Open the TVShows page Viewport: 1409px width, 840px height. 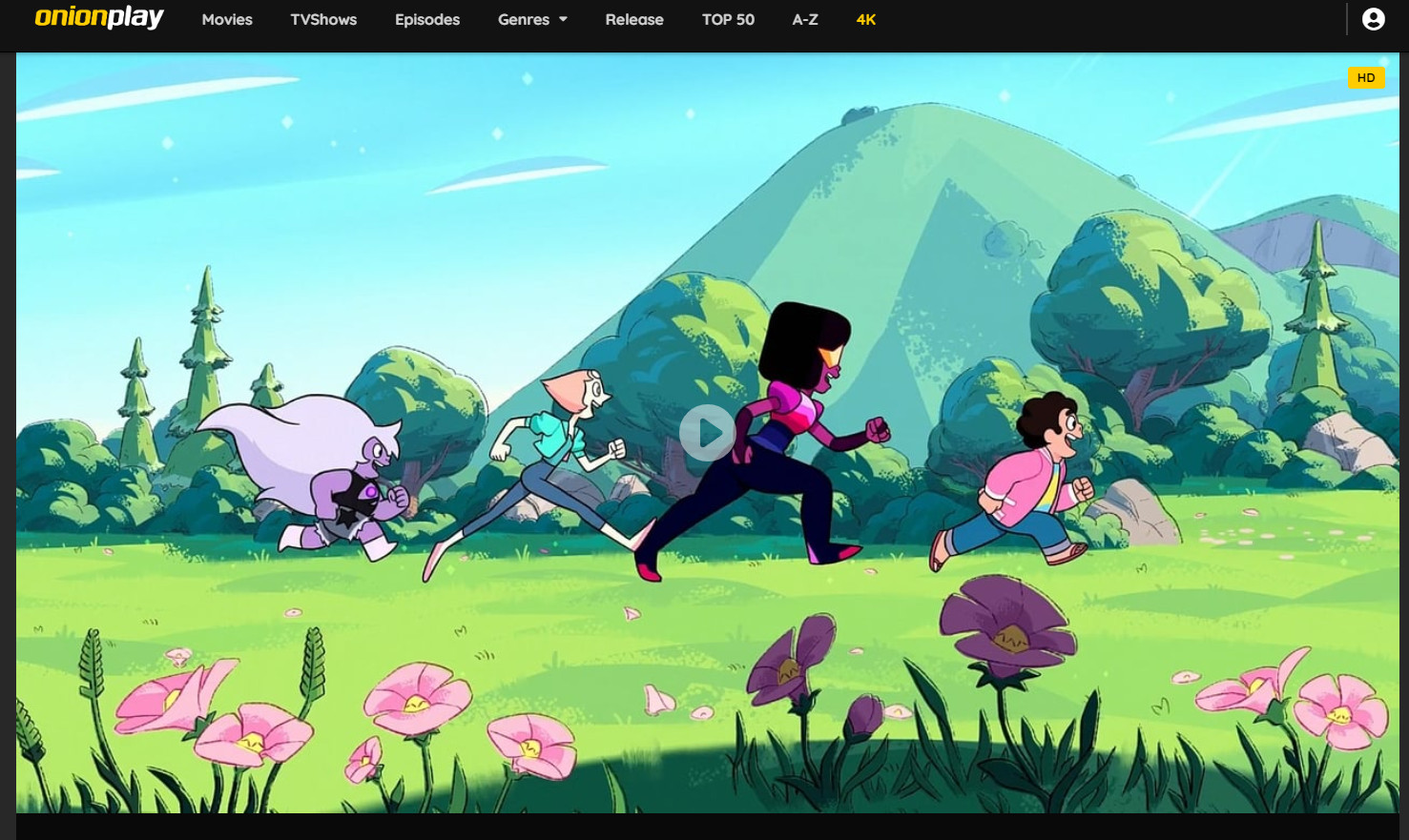click(323, 19)
